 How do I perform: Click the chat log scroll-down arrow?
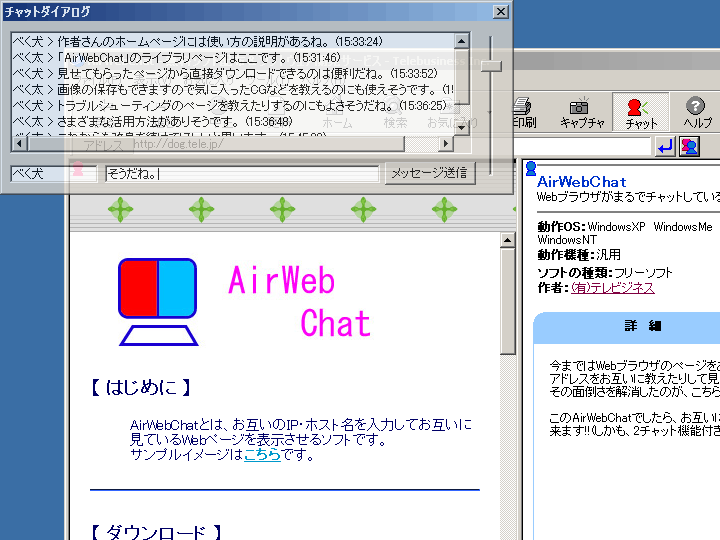coord(461,128)
